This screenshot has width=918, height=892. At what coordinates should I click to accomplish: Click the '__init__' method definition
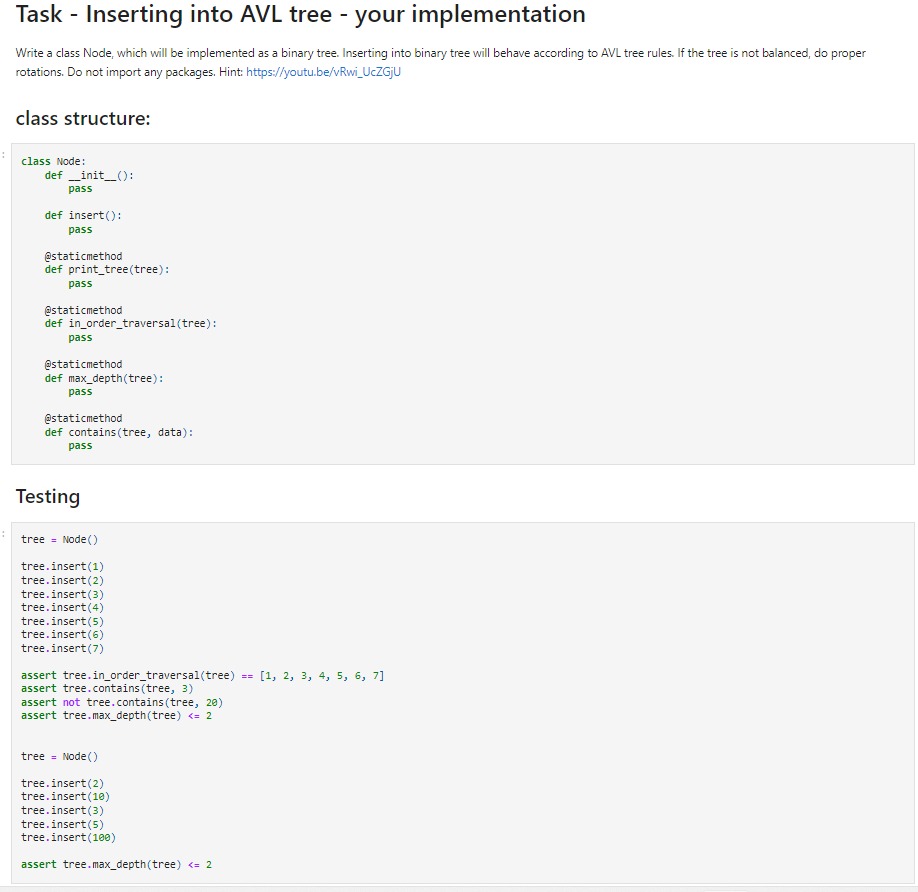pos(89,174)
